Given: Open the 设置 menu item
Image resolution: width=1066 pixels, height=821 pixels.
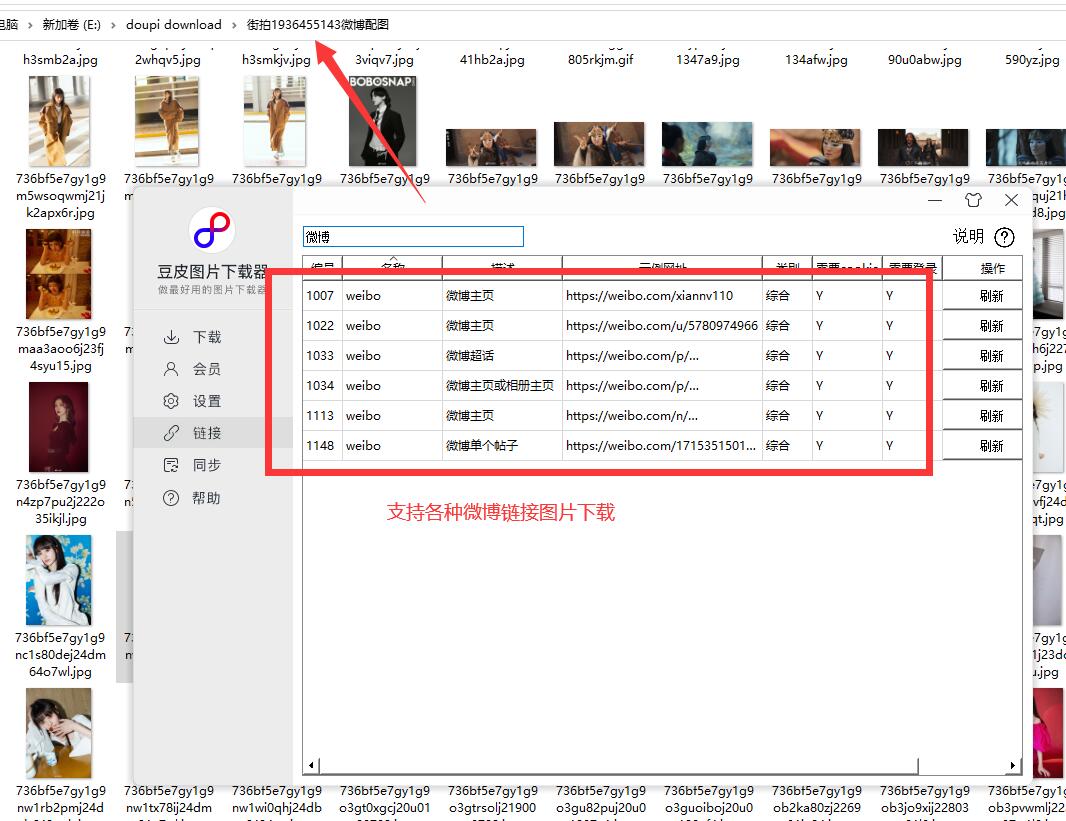Looking at the screenshot, I should (207, 401).
